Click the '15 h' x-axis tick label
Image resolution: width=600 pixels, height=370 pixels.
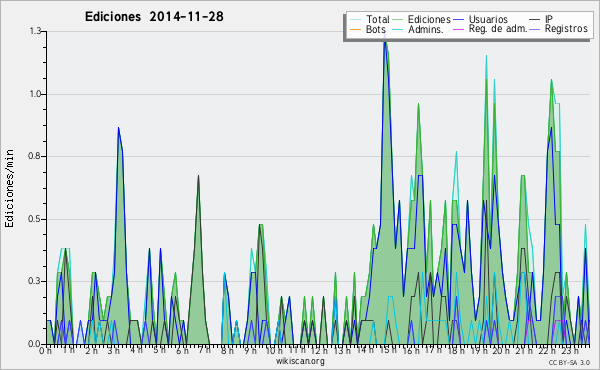(388, 350)
